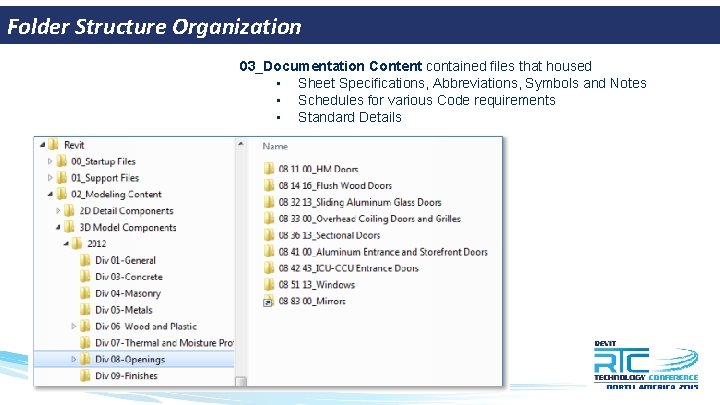Click the 2012 folder icon
The image size is (720, 405).
pos(77,243)
